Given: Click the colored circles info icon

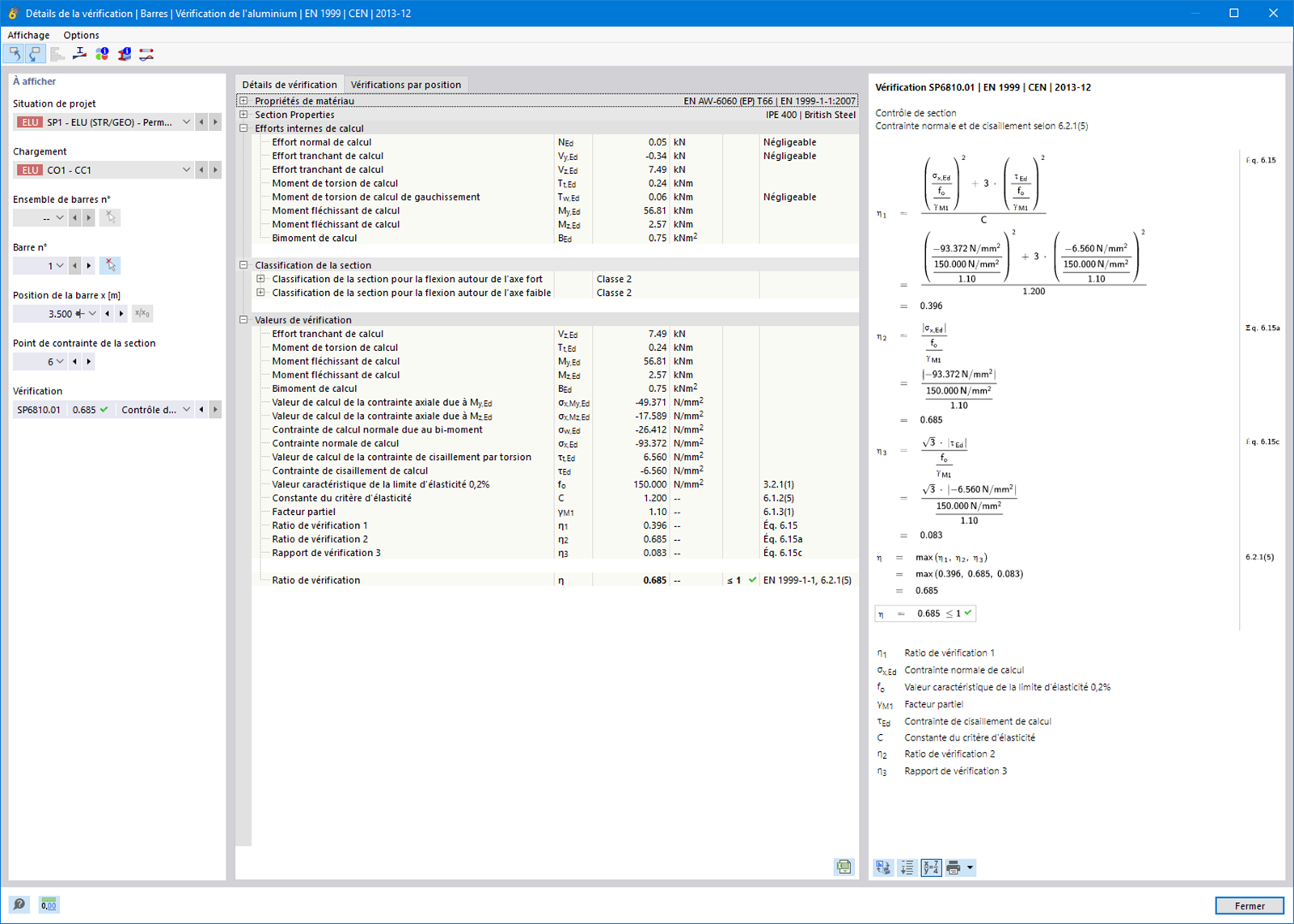Looking at the screenshot, I should 102,54.
